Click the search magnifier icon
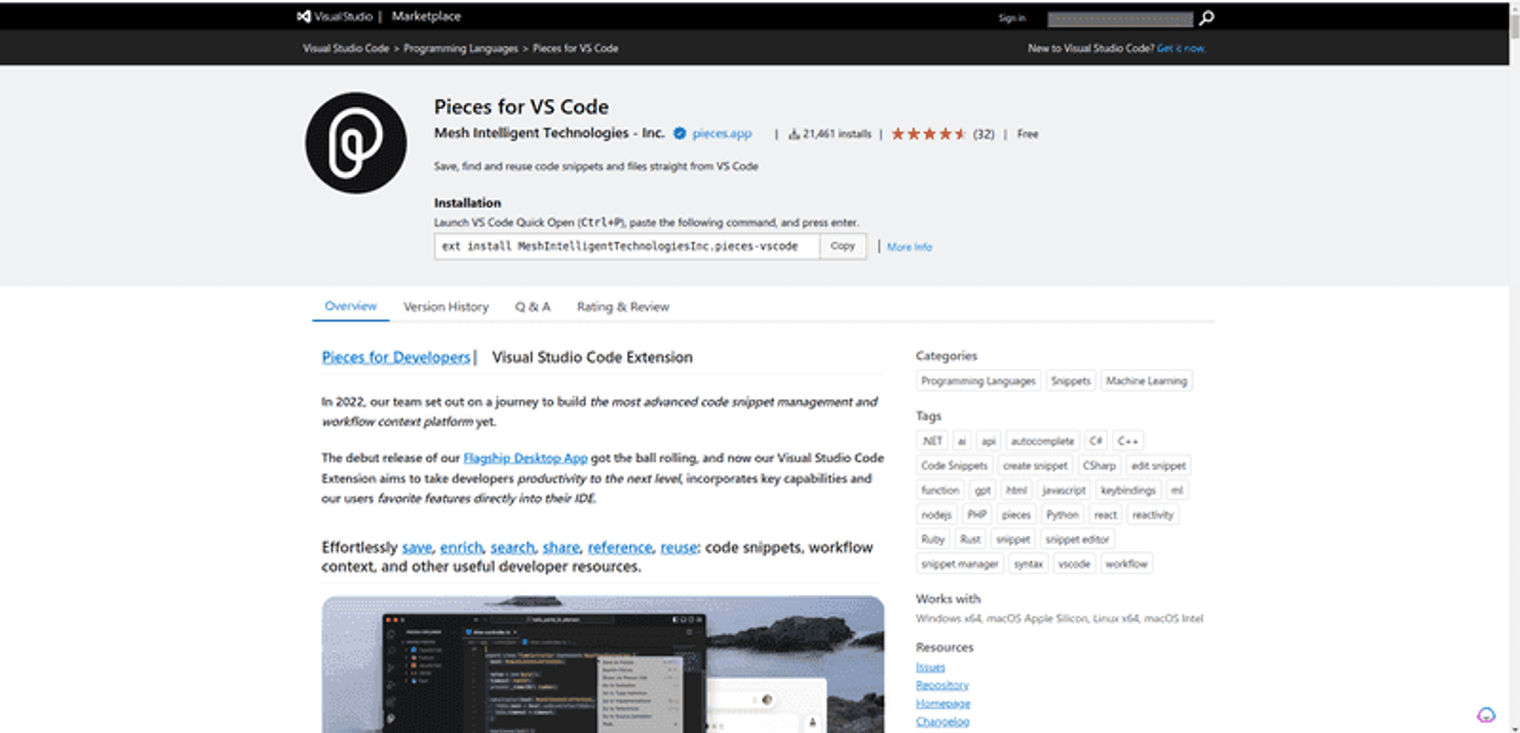Image resolution: width=1520 pixels, height=733 pixels. pos(1207,18)
